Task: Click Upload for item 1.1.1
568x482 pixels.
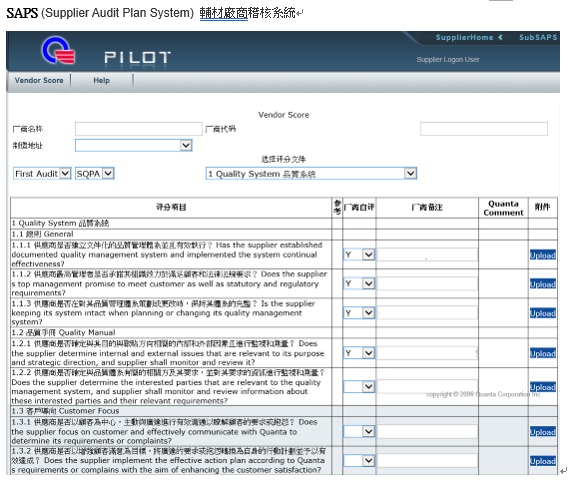Action: point(543,255)
